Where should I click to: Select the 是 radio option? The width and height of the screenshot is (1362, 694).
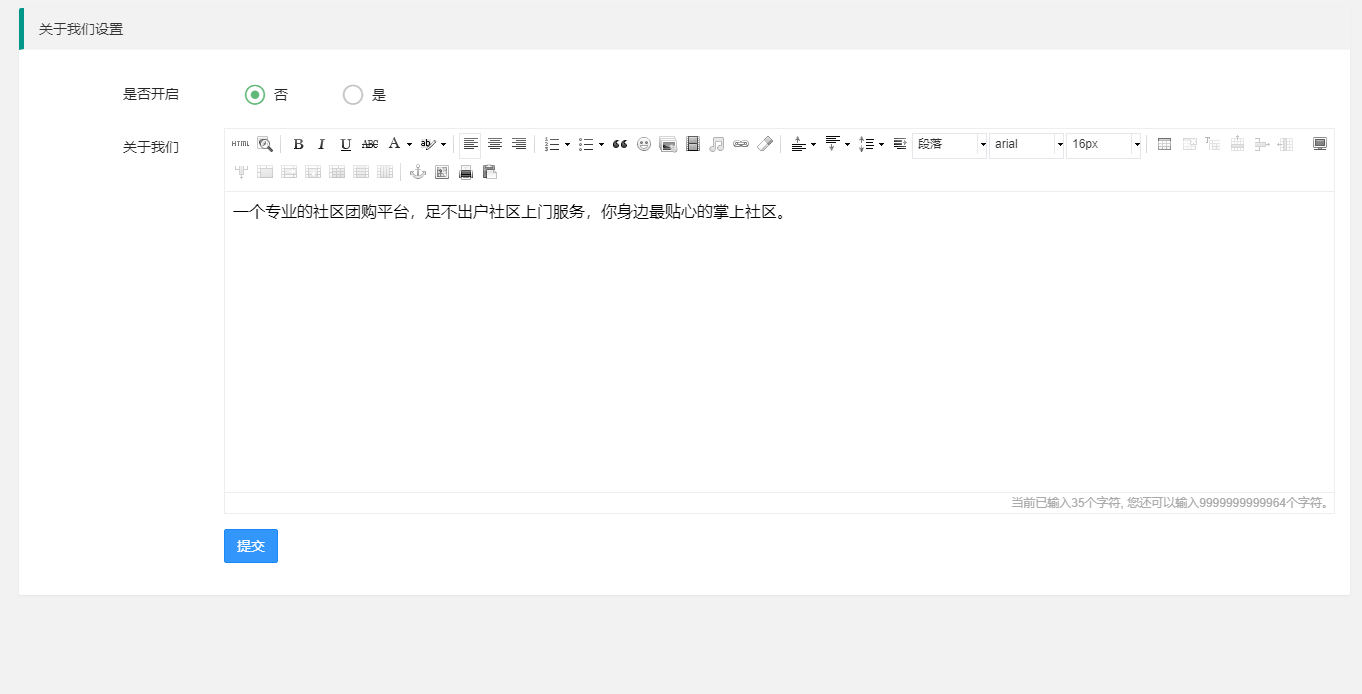point(353,95)
